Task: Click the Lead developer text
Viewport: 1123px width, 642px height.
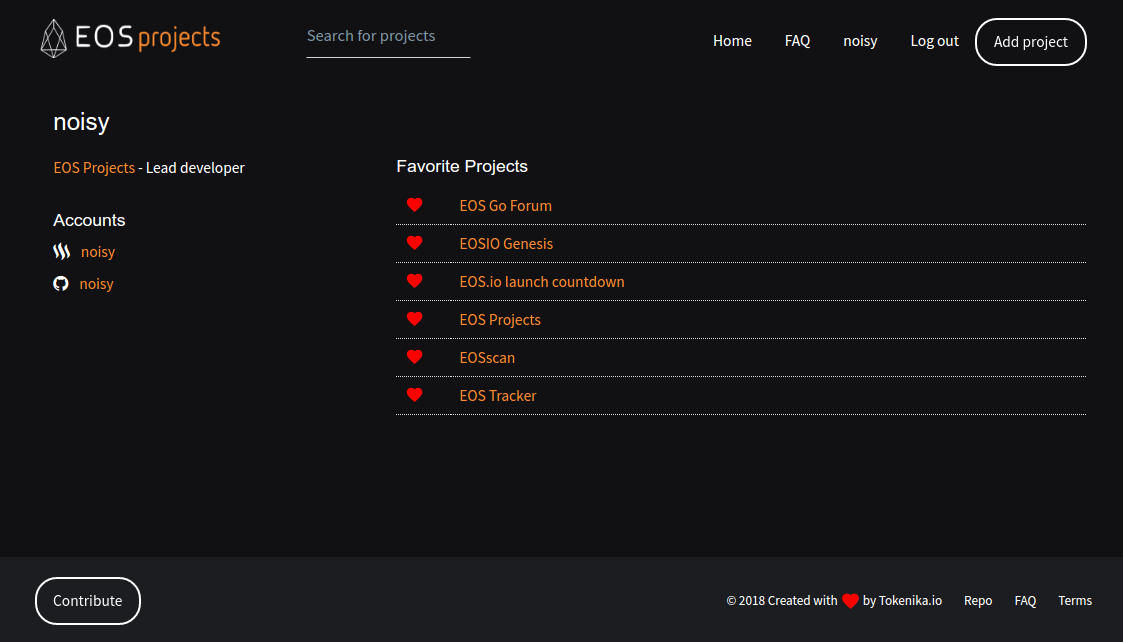Action: tap(195, 168)
